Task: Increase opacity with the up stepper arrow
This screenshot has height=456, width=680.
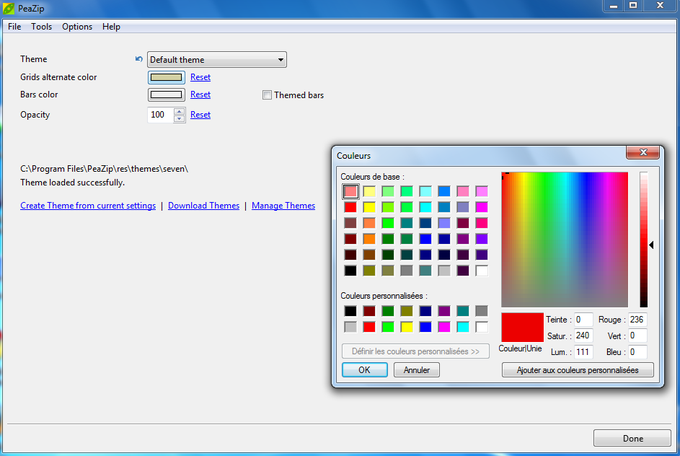Action: (x=179, y=111)
